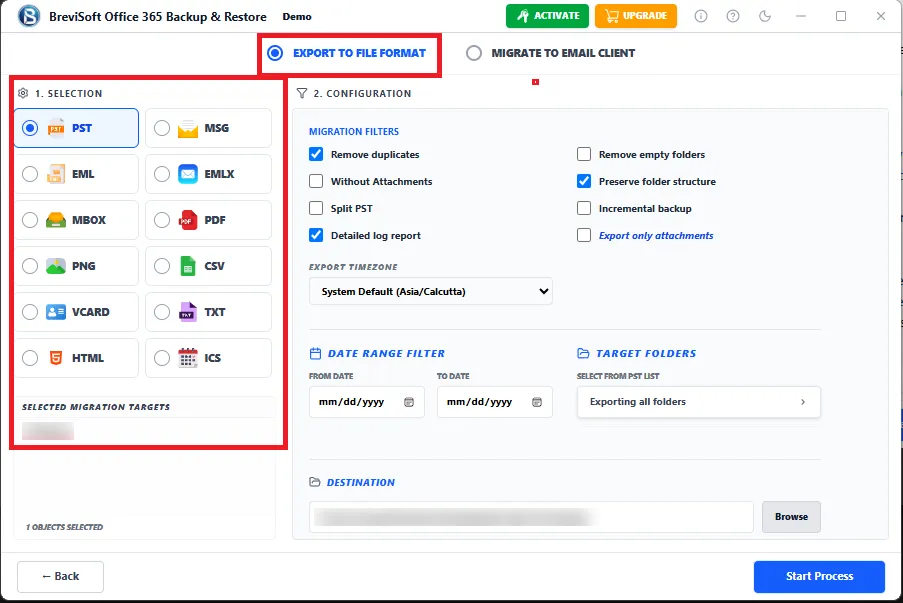
Task: Click the Activate button
Action: (x=547, y=16)
